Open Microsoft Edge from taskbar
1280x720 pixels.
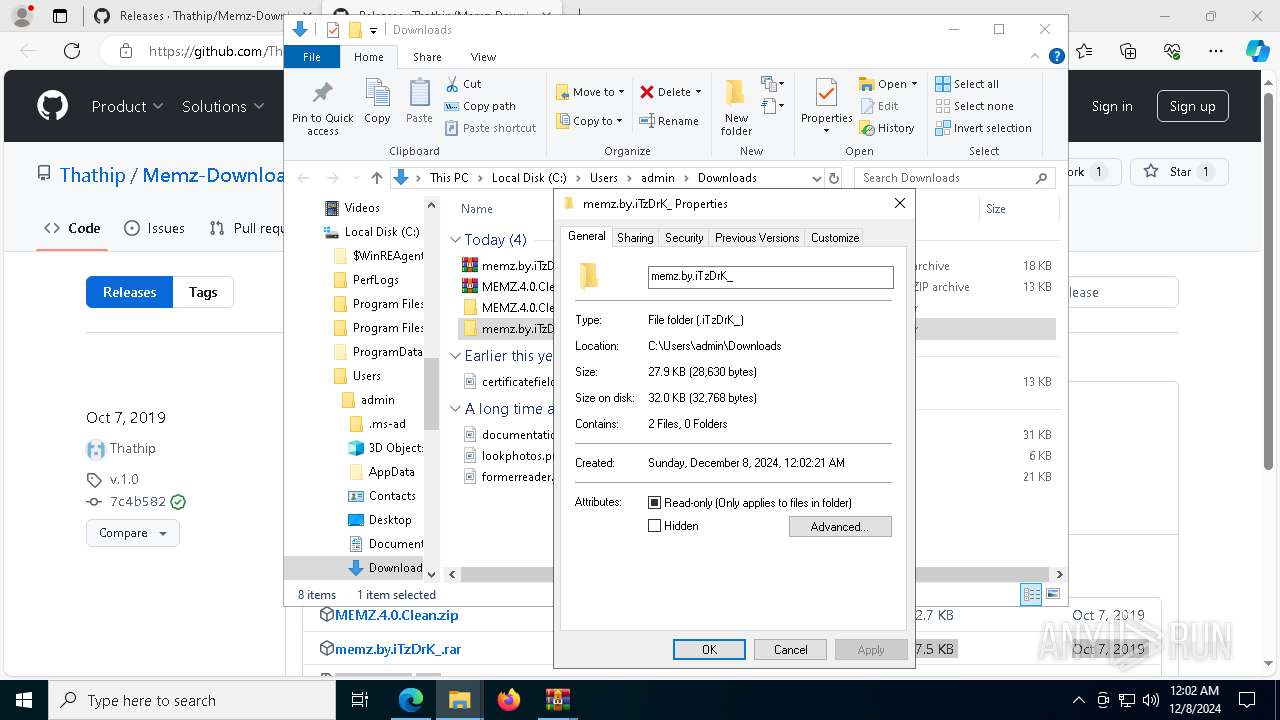pos(411,700)
